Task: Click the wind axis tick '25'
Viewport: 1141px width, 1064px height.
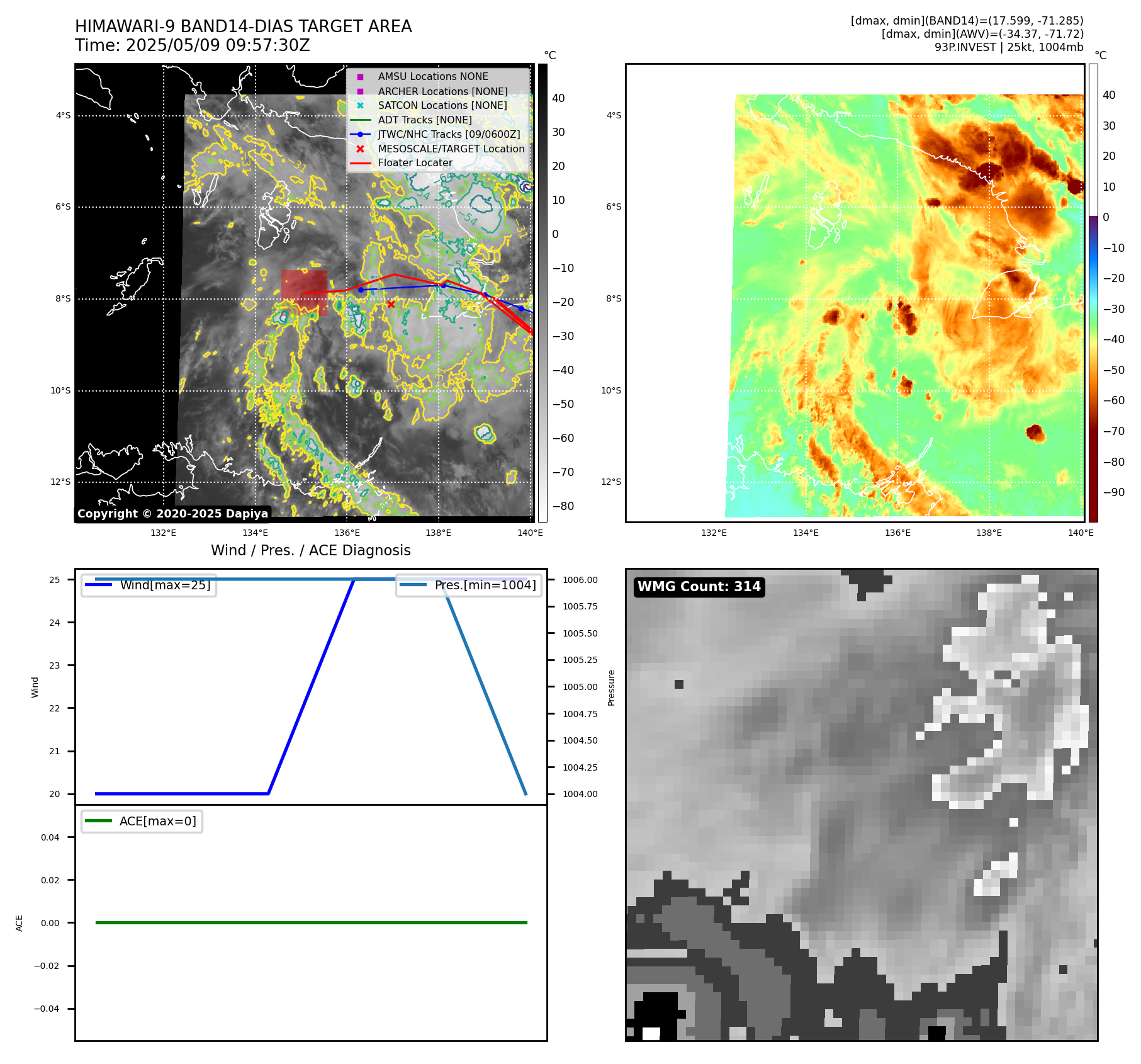Action: click(55, 580)
